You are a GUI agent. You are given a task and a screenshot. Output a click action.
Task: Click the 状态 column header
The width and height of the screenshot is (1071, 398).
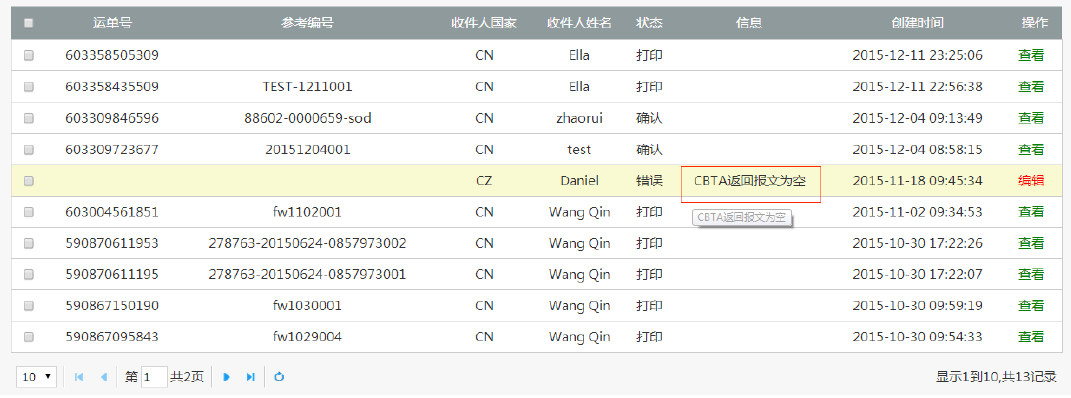[x=649, y=23]
